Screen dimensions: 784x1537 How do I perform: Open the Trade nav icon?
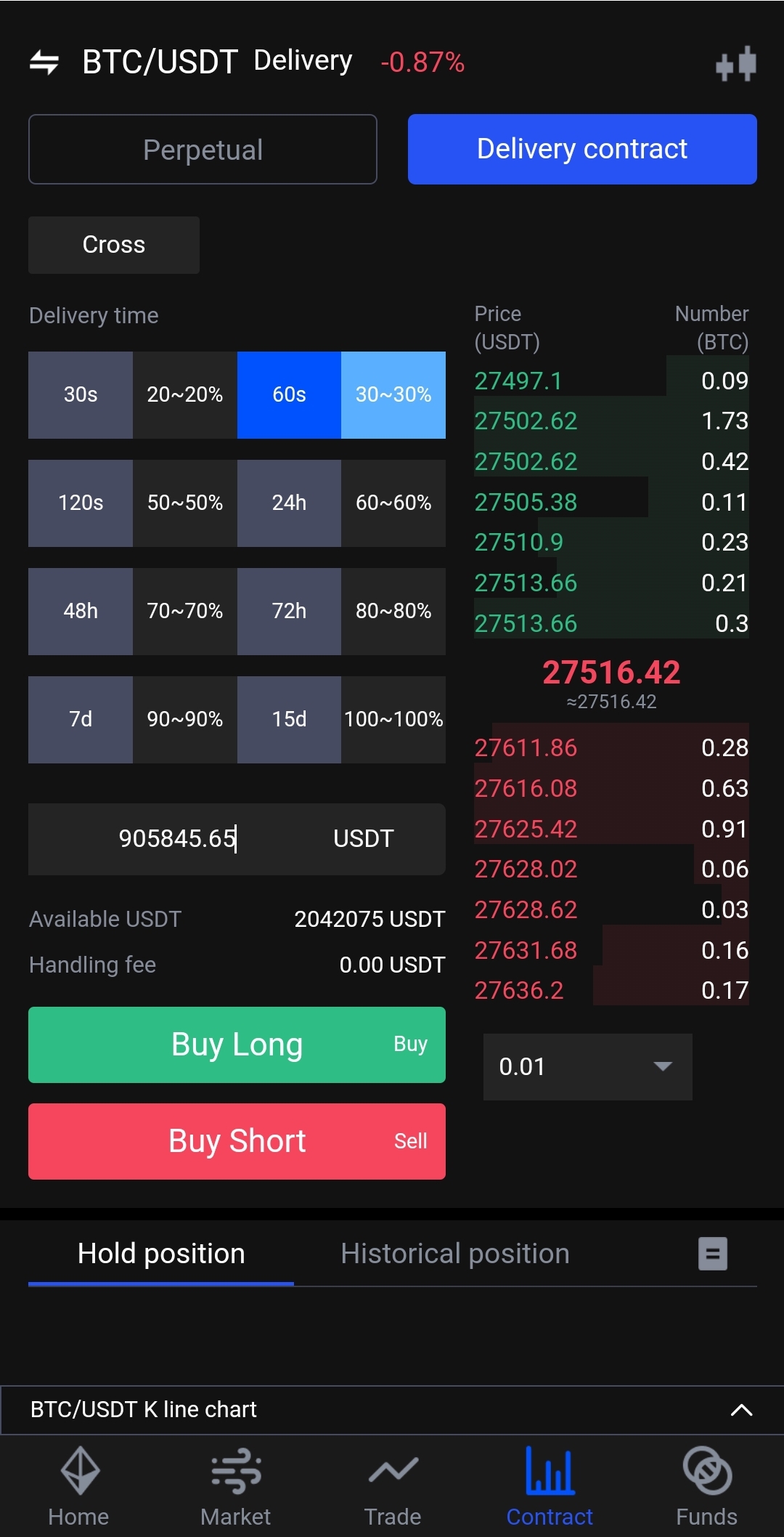pos(393,1472)
